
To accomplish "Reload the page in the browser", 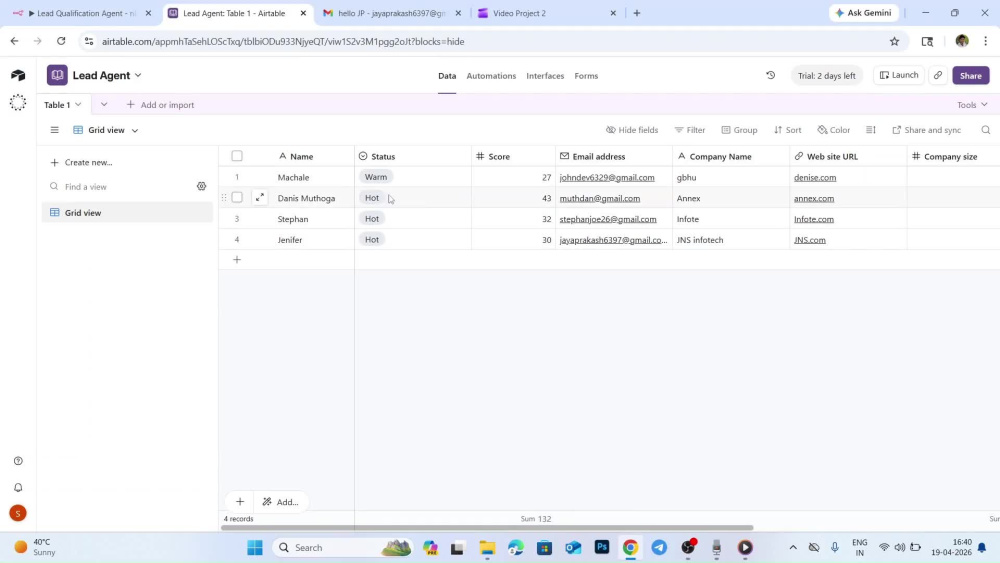I will (x=61, y=41).
